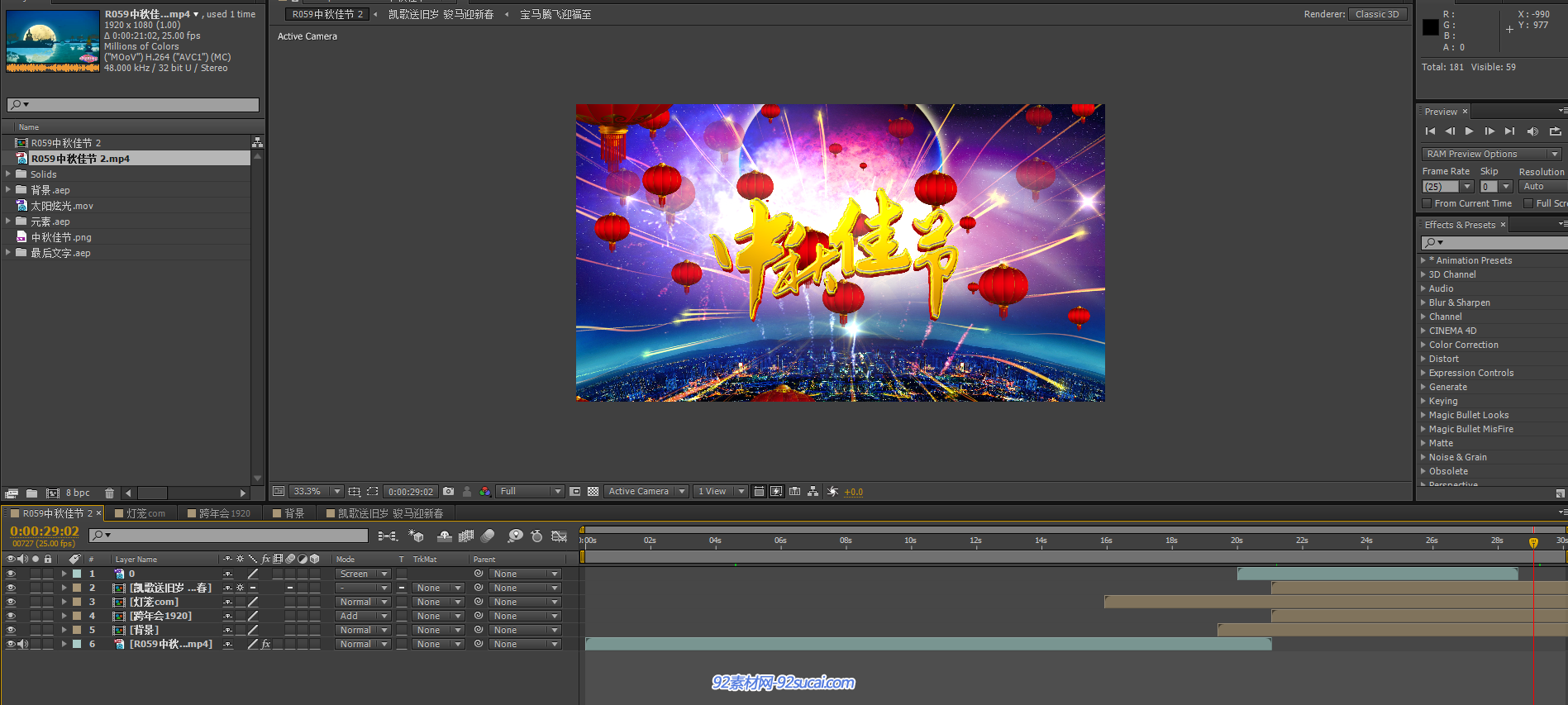Toggle transparency grid in the viewer

click(593, 491)
